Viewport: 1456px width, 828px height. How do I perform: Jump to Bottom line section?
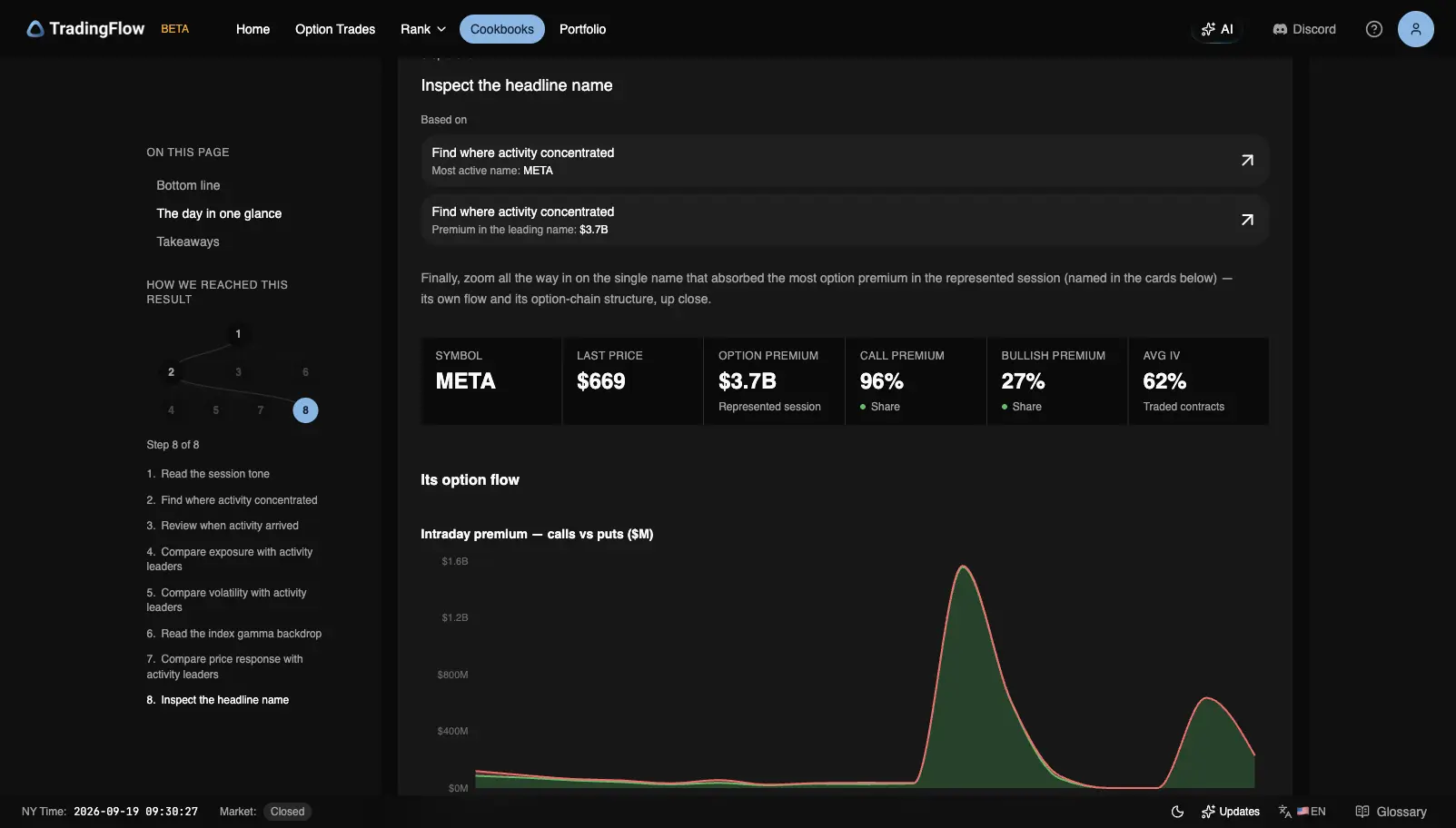pos(188,185)
